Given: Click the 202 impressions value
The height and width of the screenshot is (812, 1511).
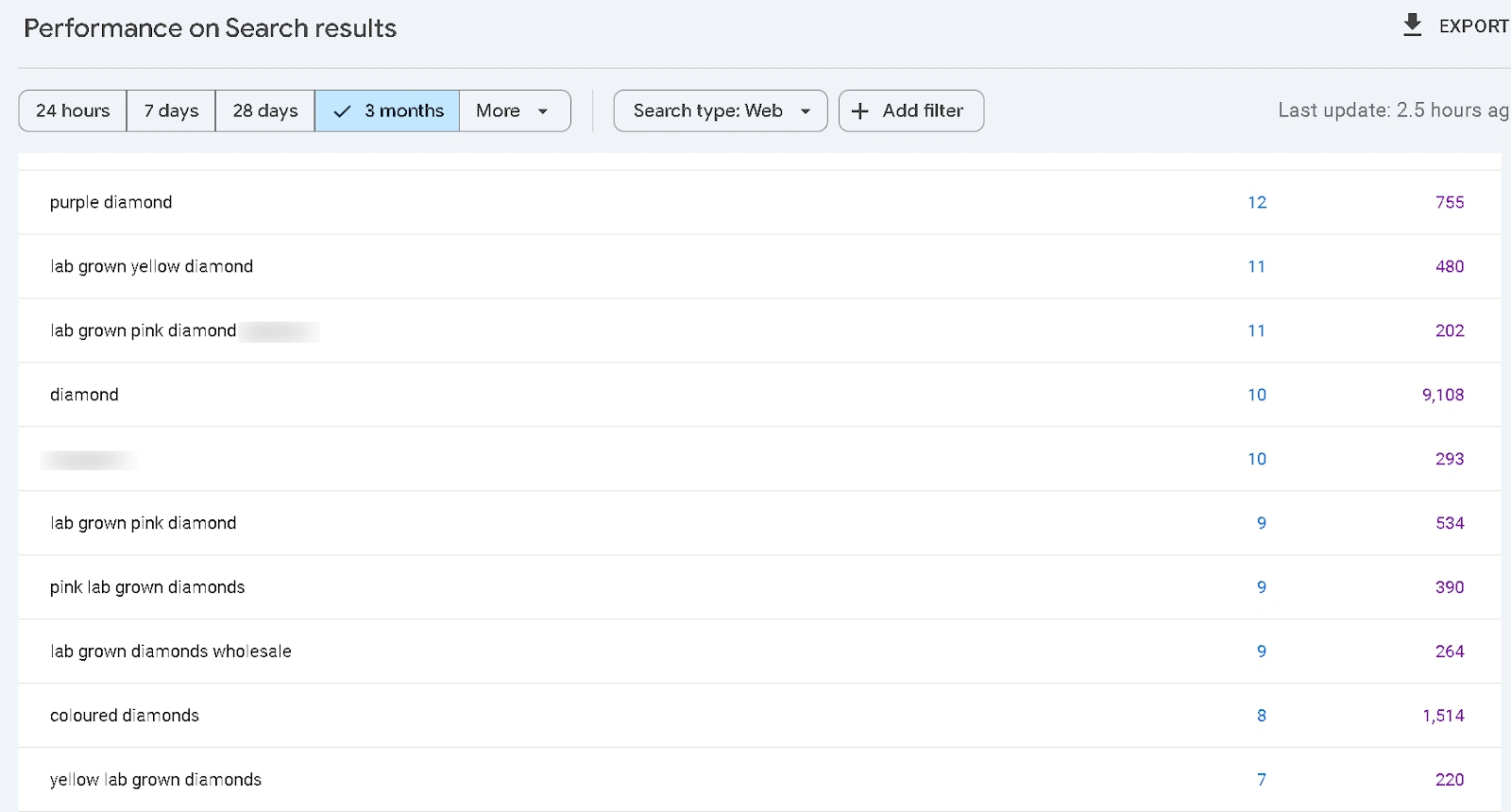Looking at the screenshot, I should pyautogui.click(x=1450, y=330).
